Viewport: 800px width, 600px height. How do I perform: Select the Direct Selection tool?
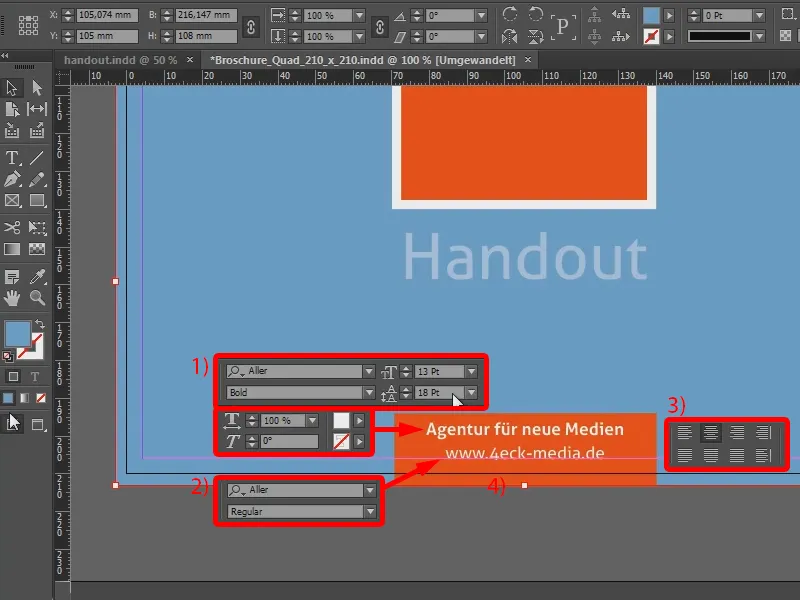click(36, 87)
